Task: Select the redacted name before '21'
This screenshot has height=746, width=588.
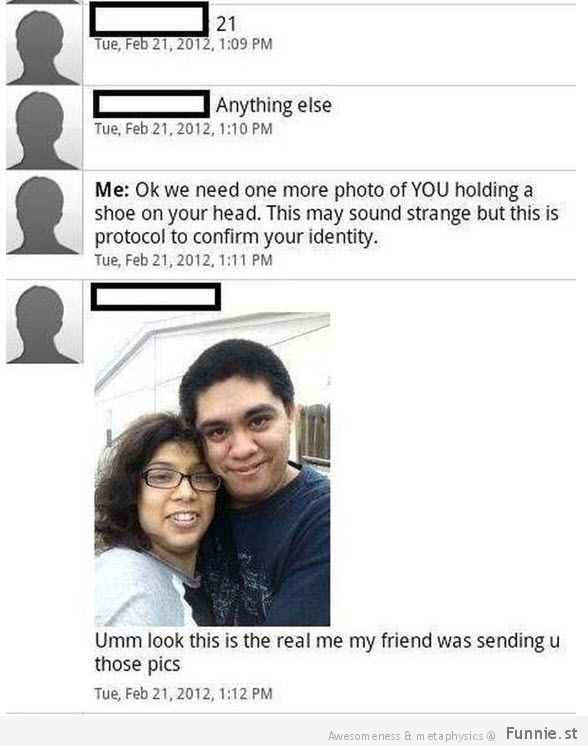Action: [149, 20]
